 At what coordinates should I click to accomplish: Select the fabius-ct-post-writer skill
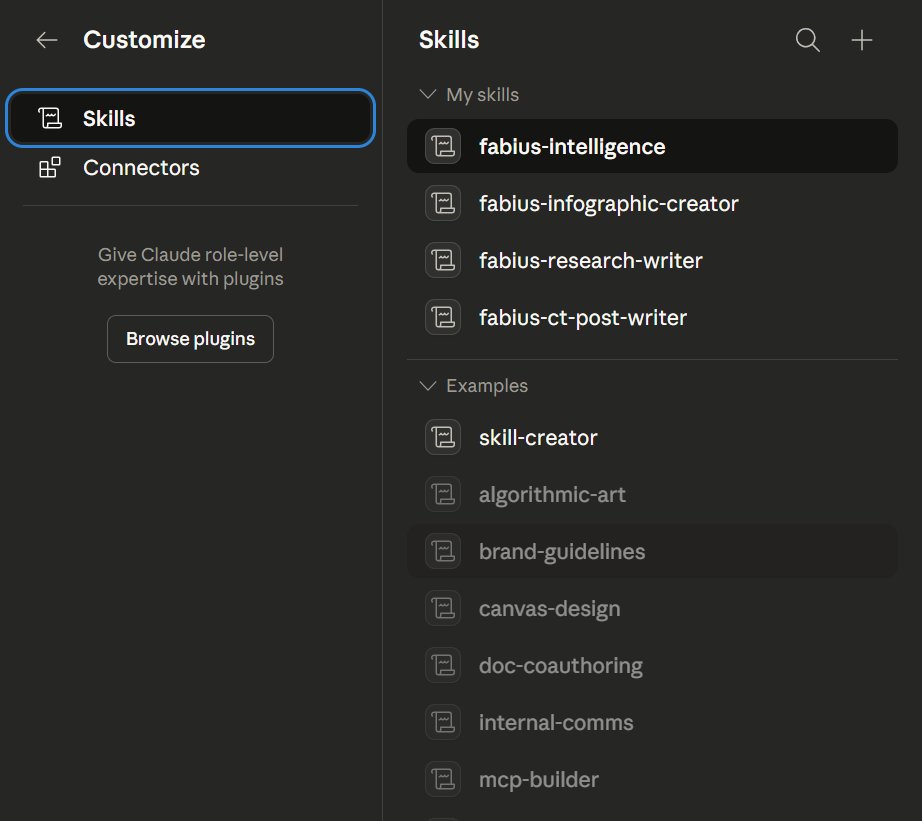pyautogui.click(x=583, y=318)
